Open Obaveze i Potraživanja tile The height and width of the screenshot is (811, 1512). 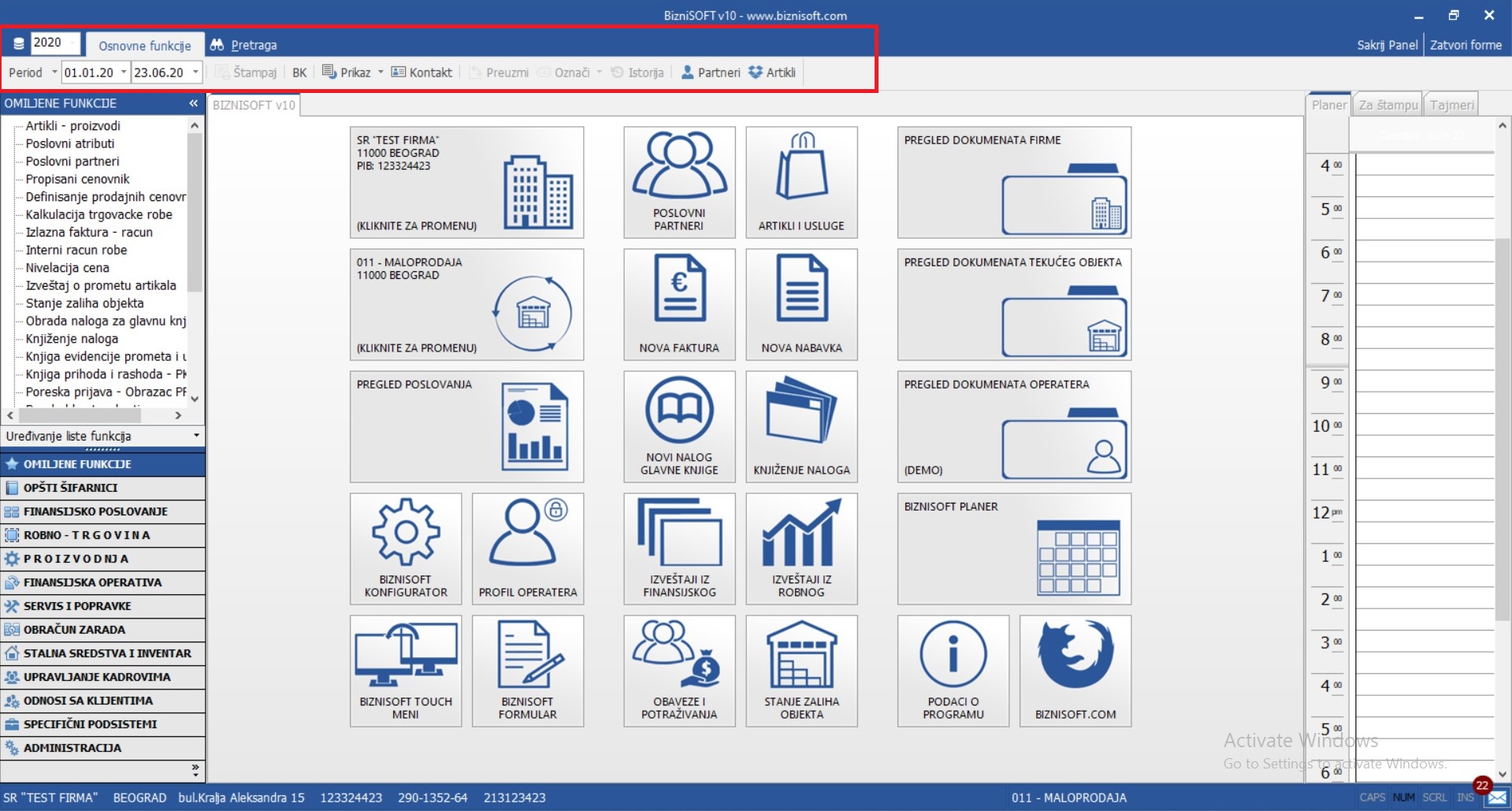coord(679,671)
